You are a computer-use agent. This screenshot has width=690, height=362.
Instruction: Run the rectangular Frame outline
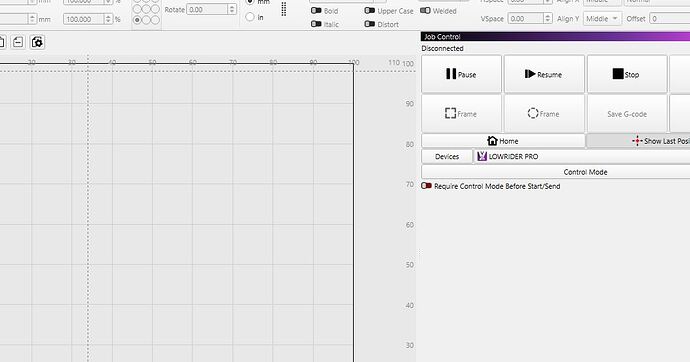[461, 113]
